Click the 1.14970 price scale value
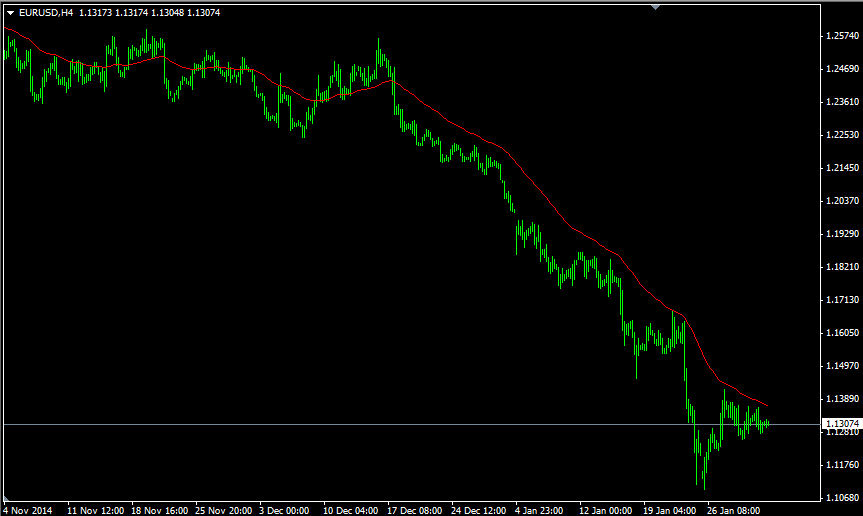This screenshot has width=863, height=516. tap(842, 366)
